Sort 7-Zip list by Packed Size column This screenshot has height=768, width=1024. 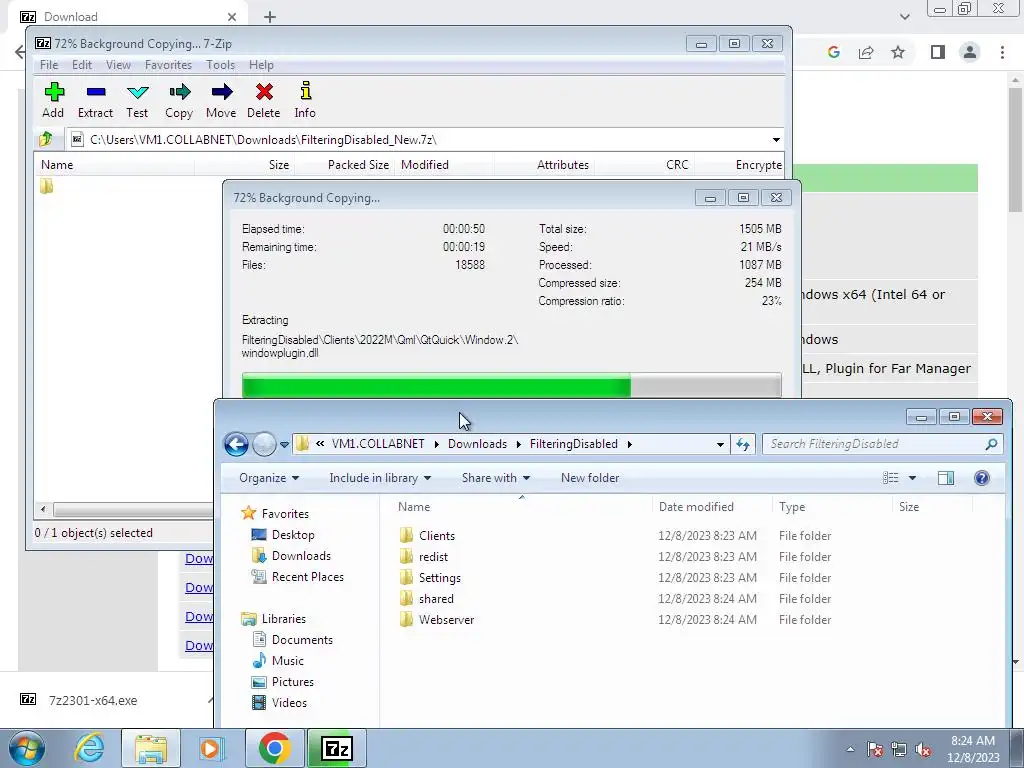(x=359, y=165)
